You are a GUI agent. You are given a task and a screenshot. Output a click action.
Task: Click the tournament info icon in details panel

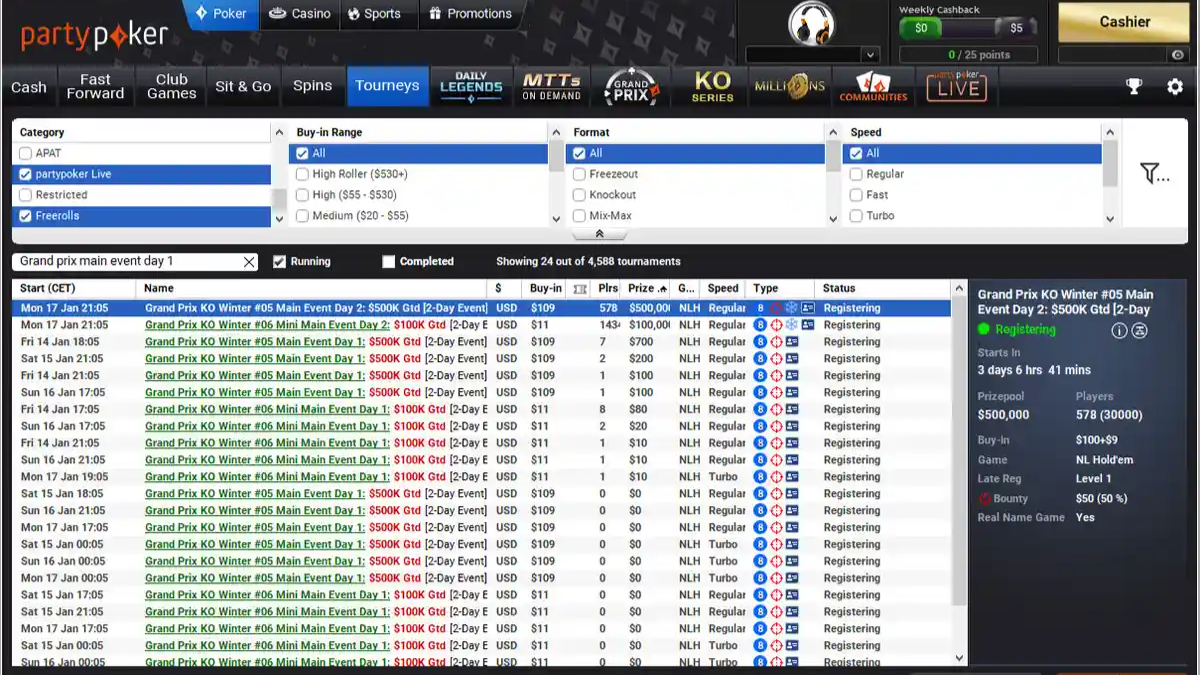point(1119,330)
